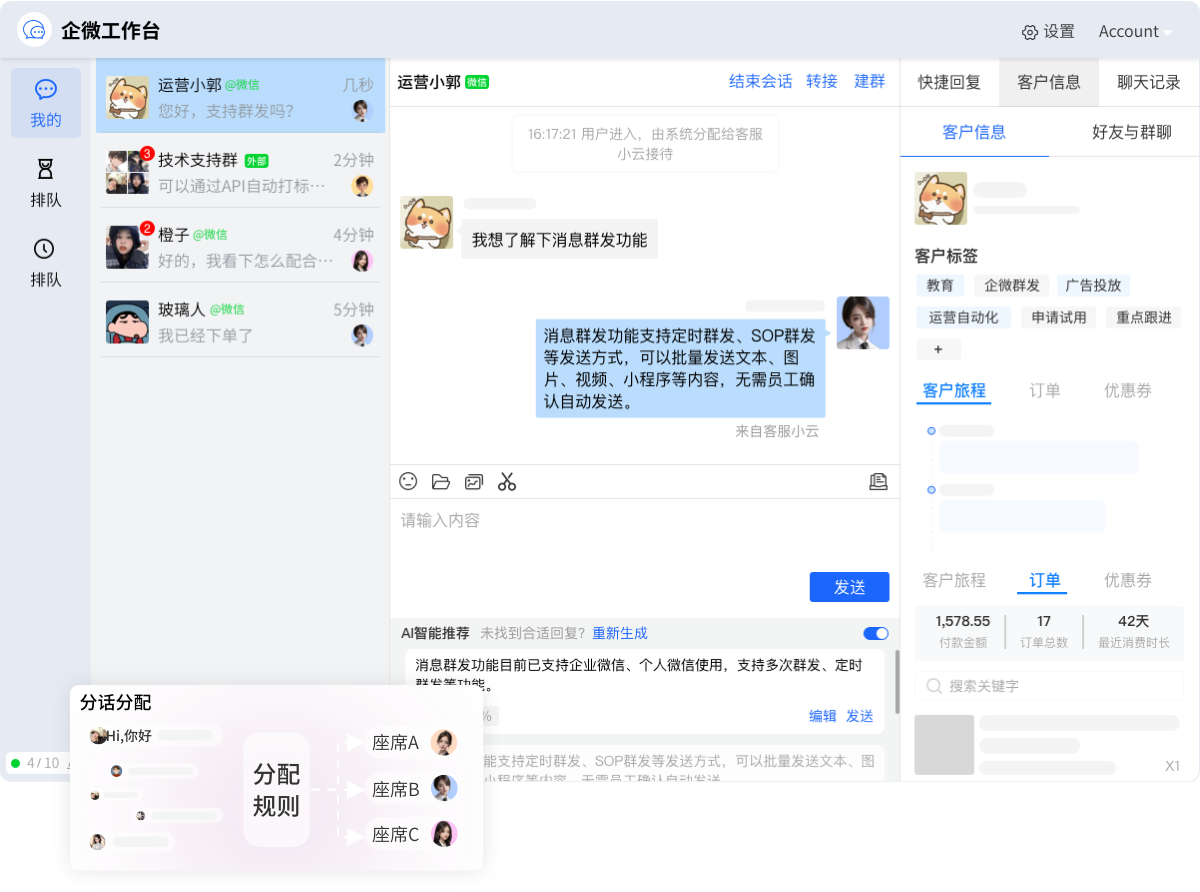1200x892 pixels.
Task: Open 排队 with the hourglass icon
Action: click(46, 183)
